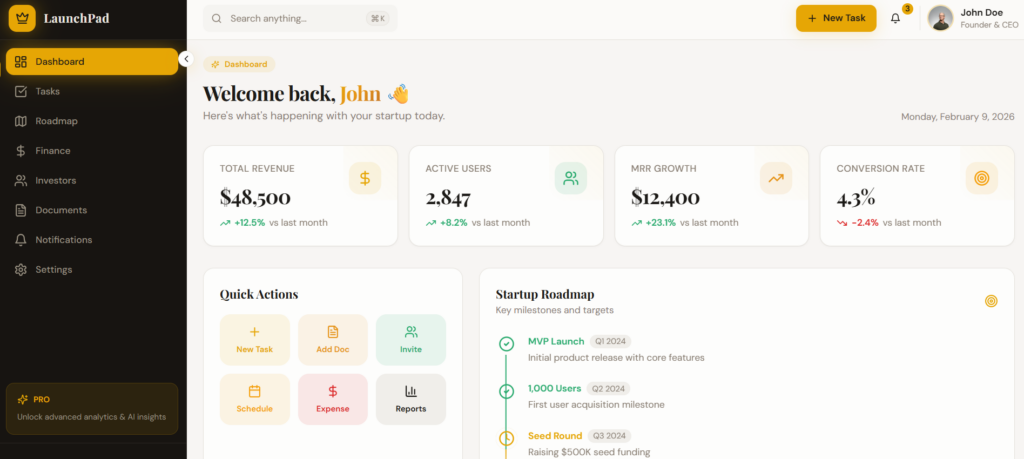
Task: Open the Dashboard sidebar item
Action: (x=92, y=61)
